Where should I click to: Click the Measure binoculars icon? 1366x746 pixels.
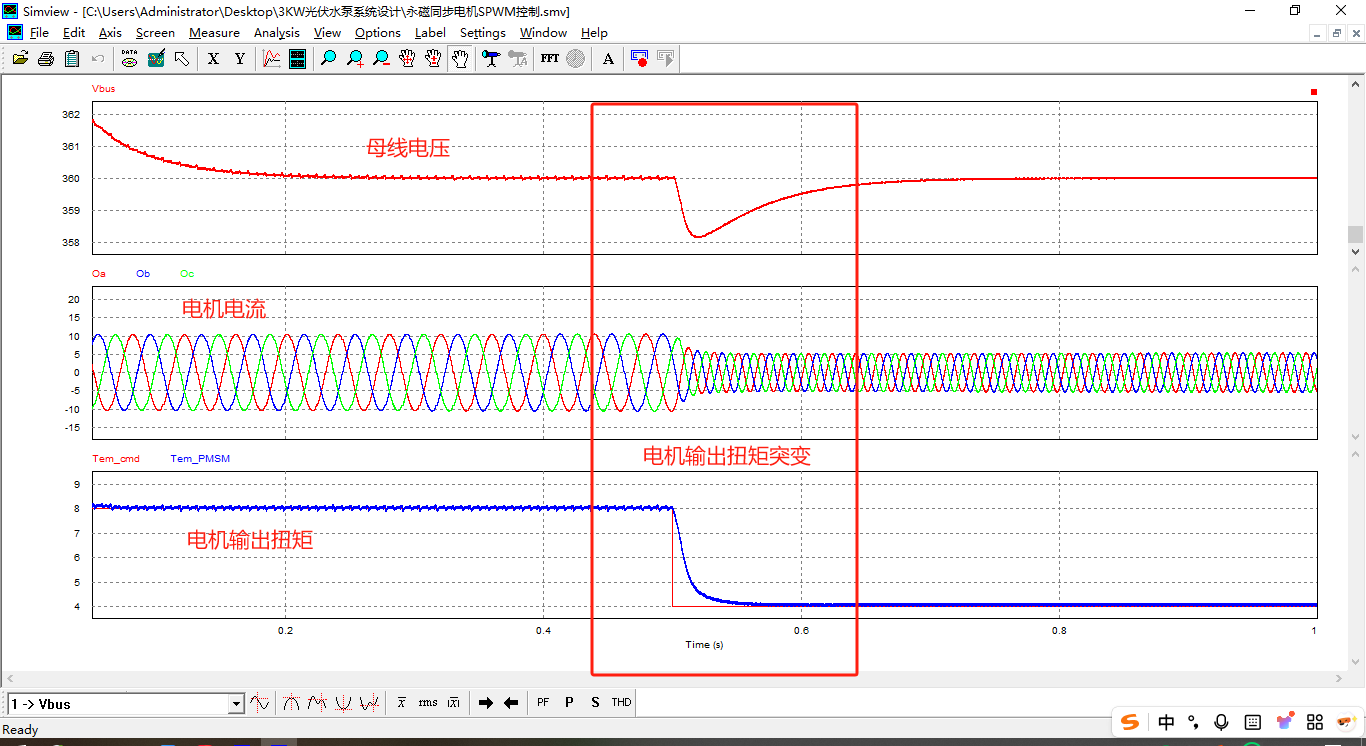click(490, 59)
